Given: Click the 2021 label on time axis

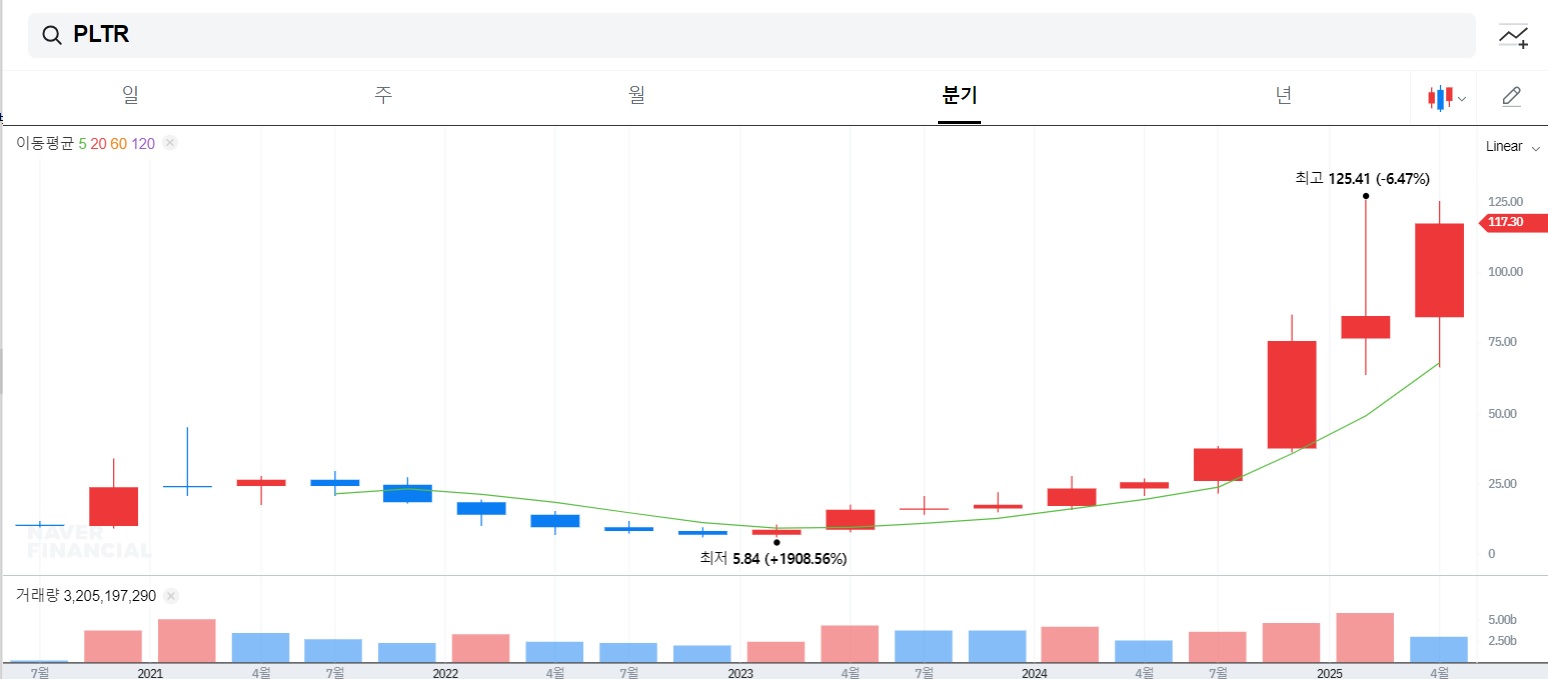Looking at the screenshot, I should coord(150,673).
